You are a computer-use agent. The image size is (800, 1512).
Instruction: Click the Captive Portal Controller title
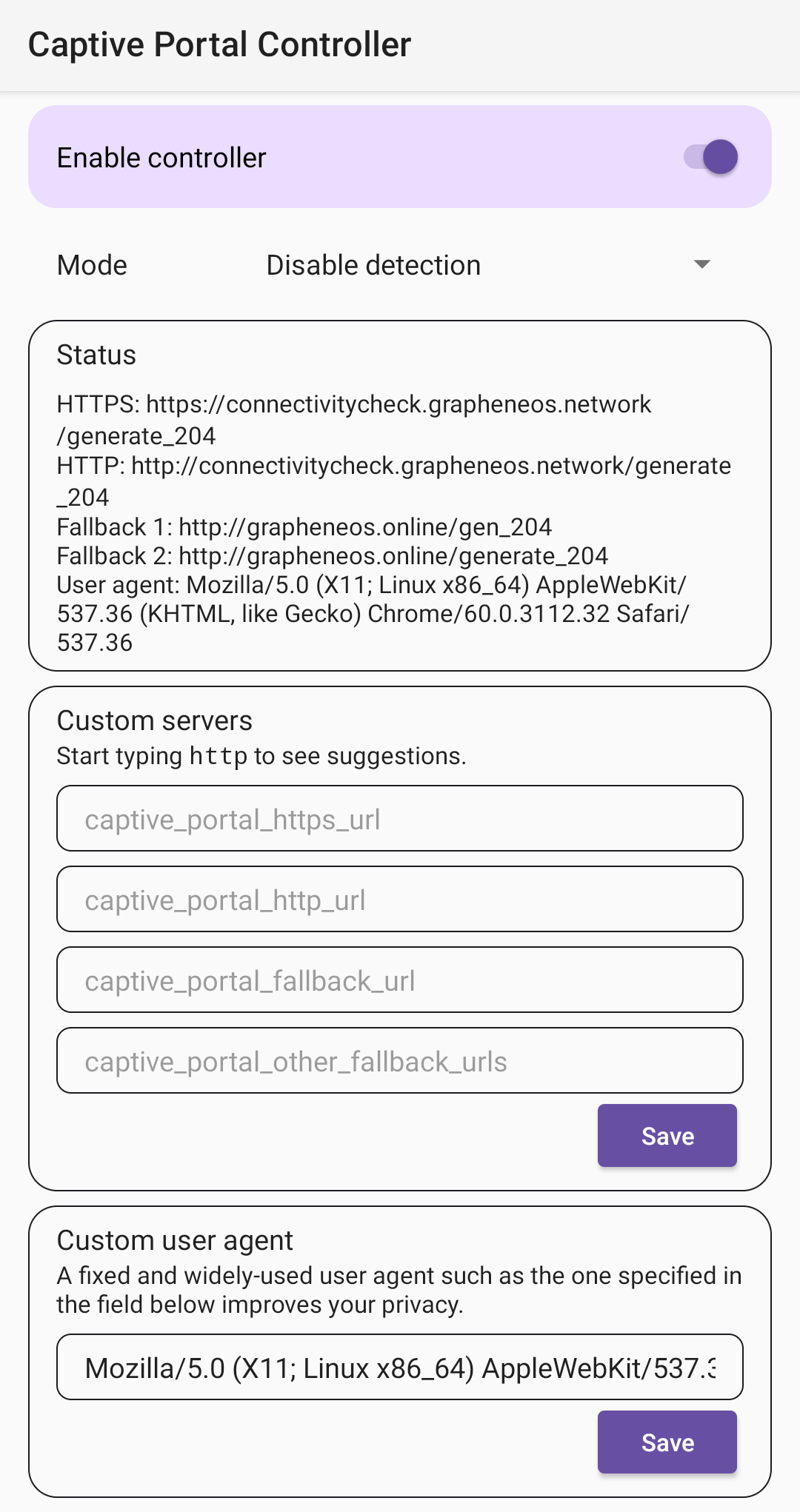coord(219,44)
